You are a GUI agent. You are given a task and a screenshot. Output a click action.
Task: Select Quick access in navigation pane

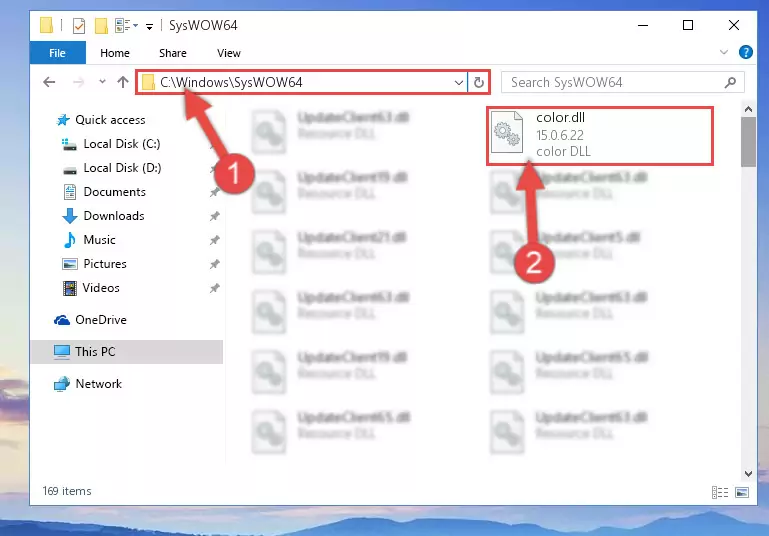click(x=101, y=120)
